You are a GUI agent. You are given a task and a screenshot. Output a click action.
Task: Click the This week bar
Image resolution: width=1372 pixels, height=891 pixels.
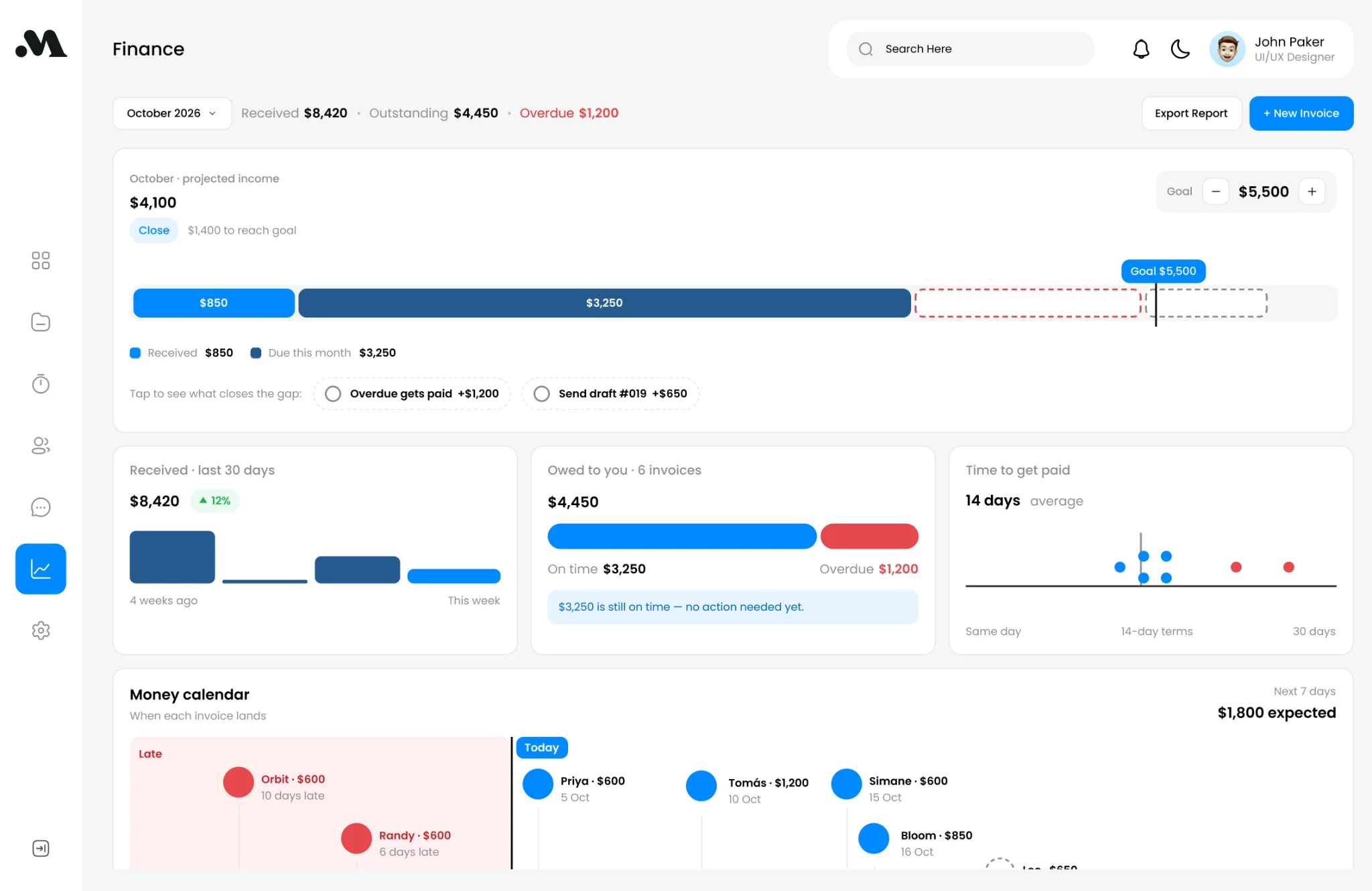tap(454, 576)
